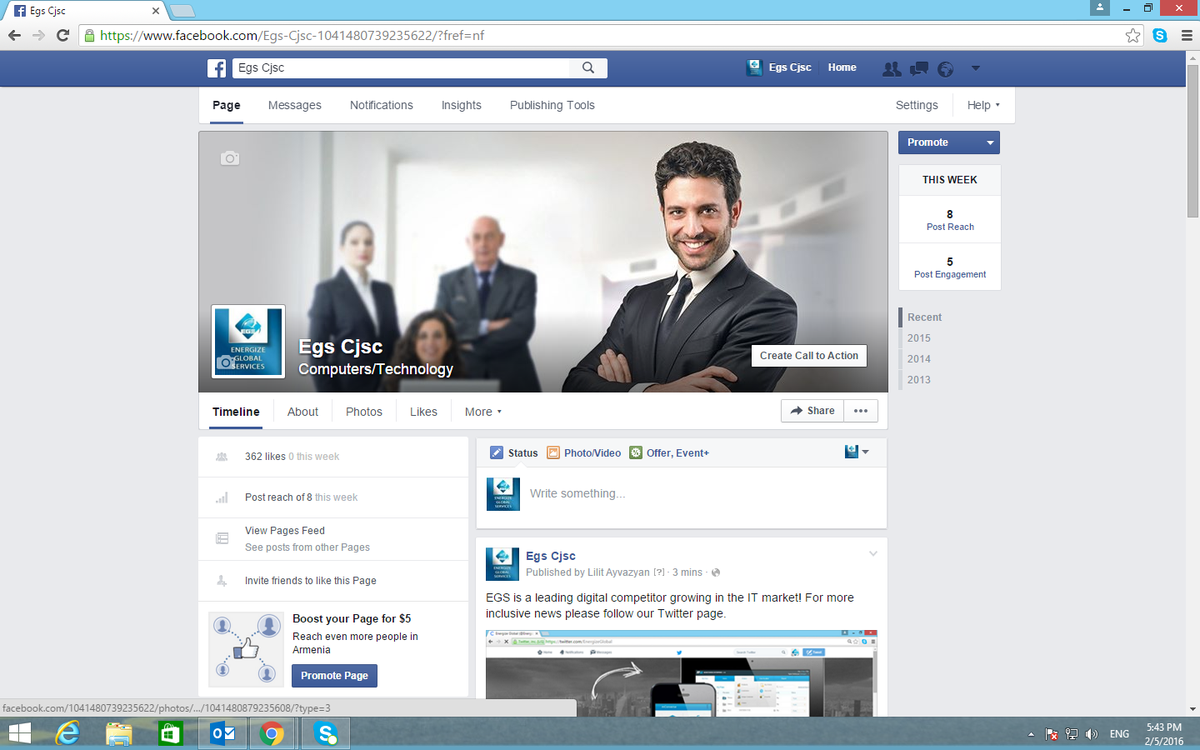This screenshot has width=1200, height=750.
Task: Click the volume speaker tray icon
Action: coord(1091,734)
